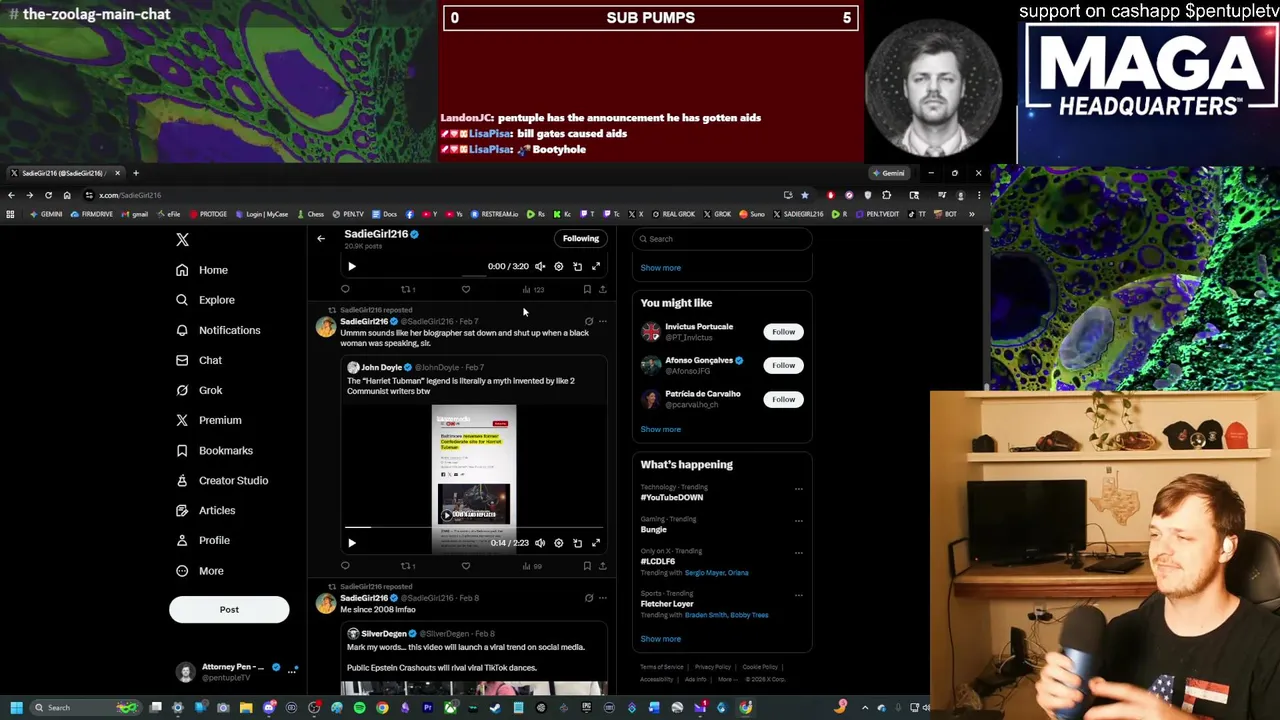This screenshot has width=1280, height=720.
Task: Share the 3:20 video post
Action: (x=602, y=289)
